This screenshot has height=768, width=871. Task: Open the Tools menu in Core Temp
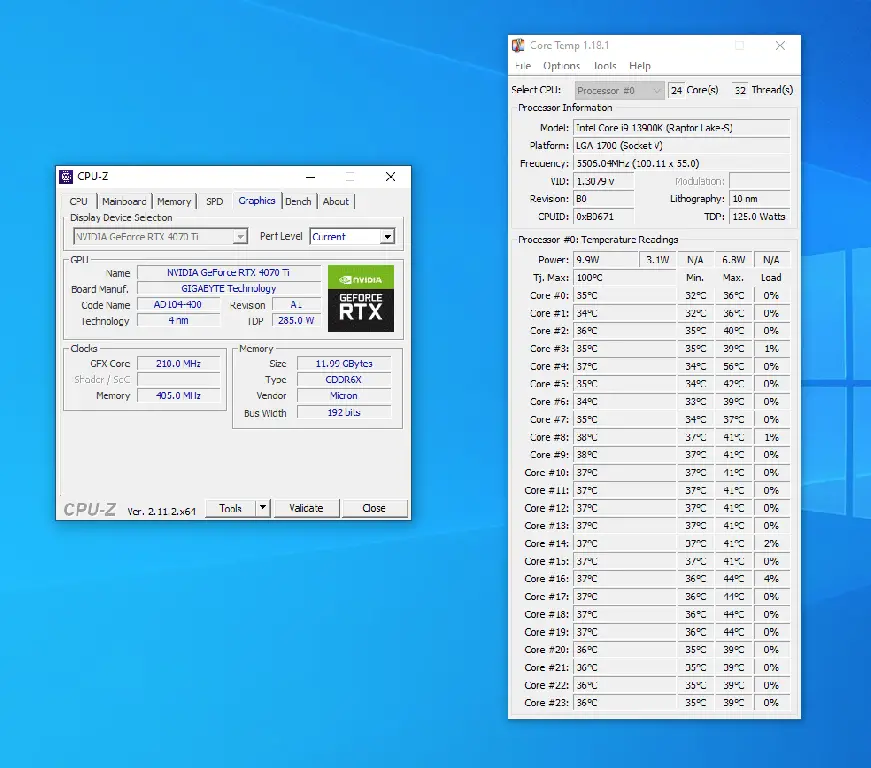[x=605, y=66]
